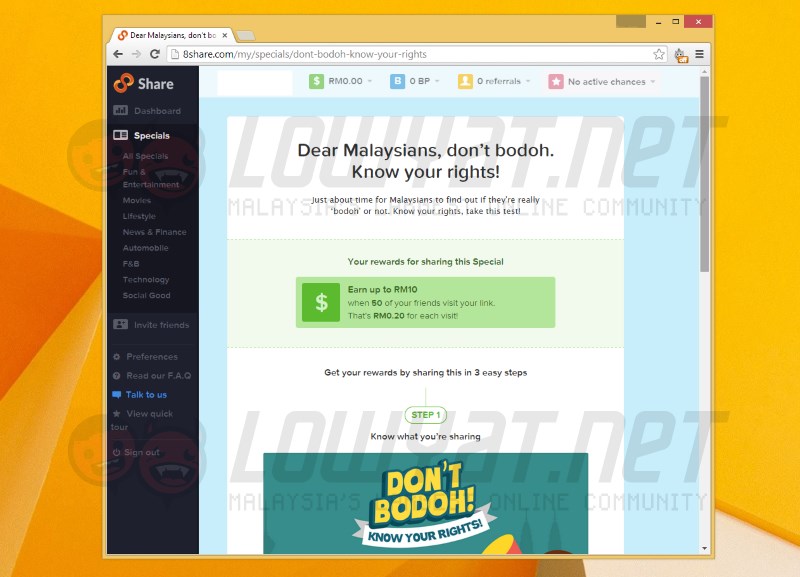The height and width of the screenshot is (577, 800).
Task: Click the pink star chances icon
Action: coord(555,82)
